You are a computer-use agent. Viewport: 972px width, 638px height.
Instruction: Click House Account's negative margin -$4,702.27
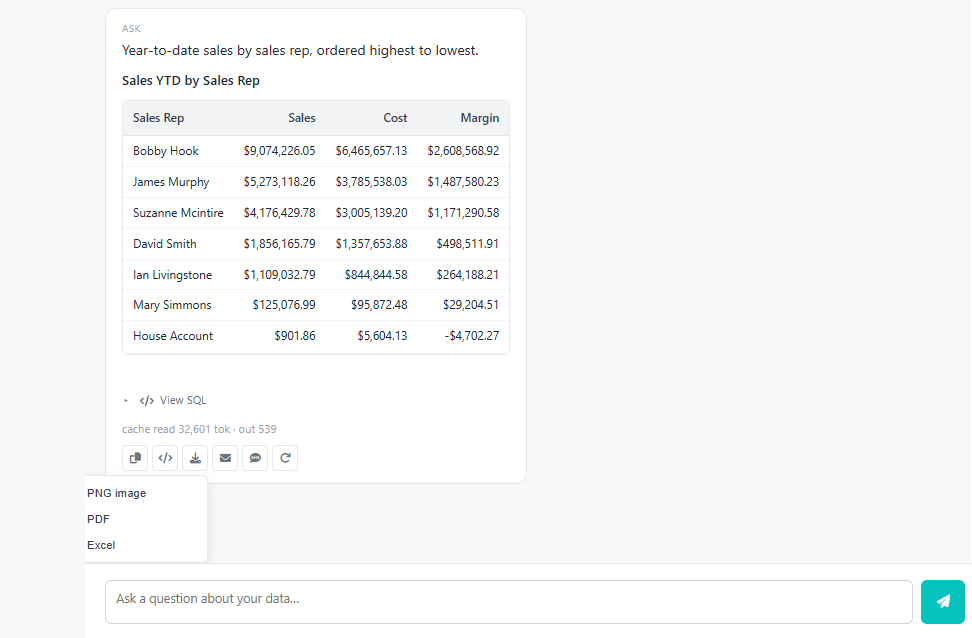472,336
